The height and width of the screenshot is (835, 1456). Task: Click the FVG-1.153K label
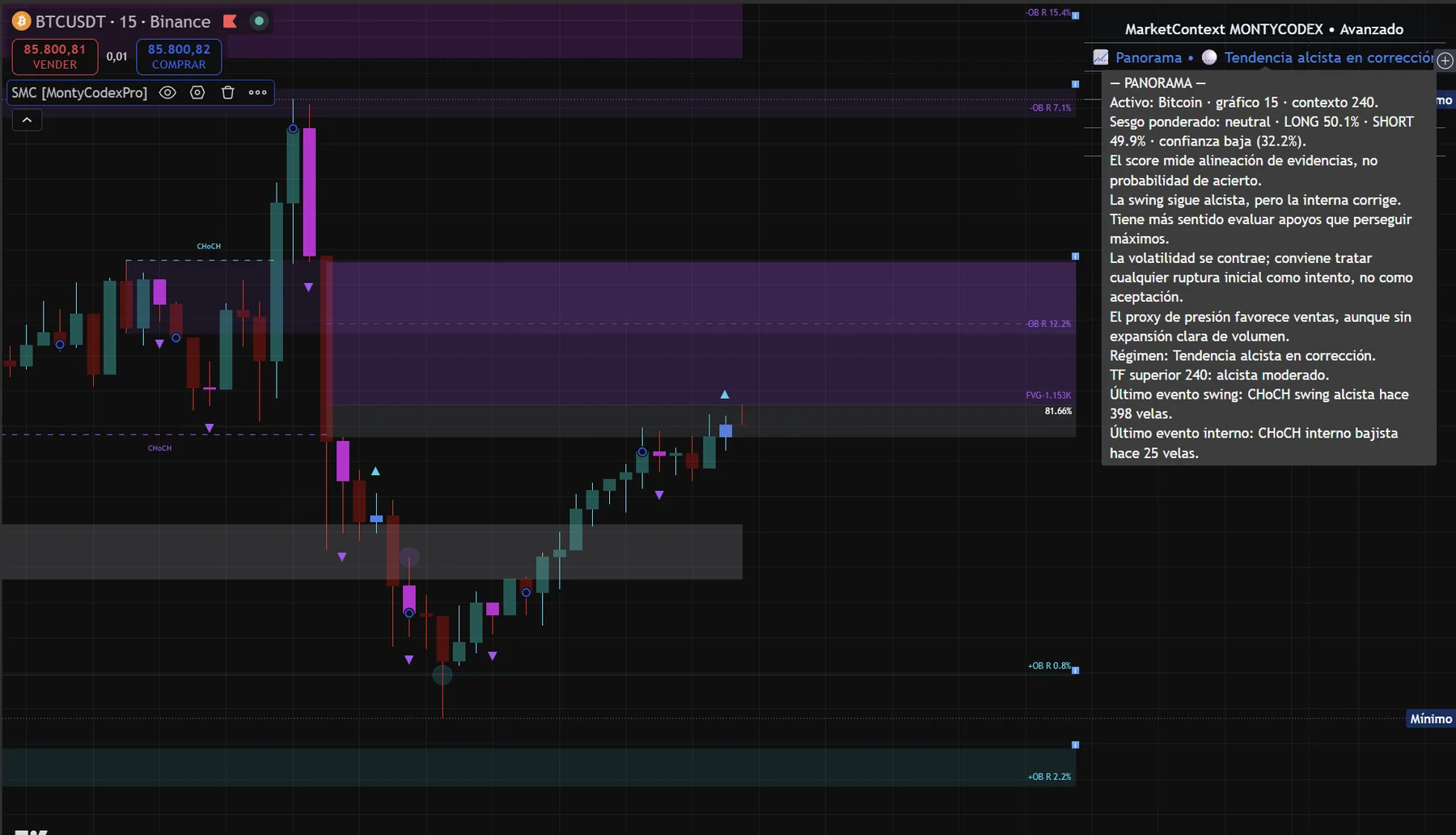[x=1048, y=396]
